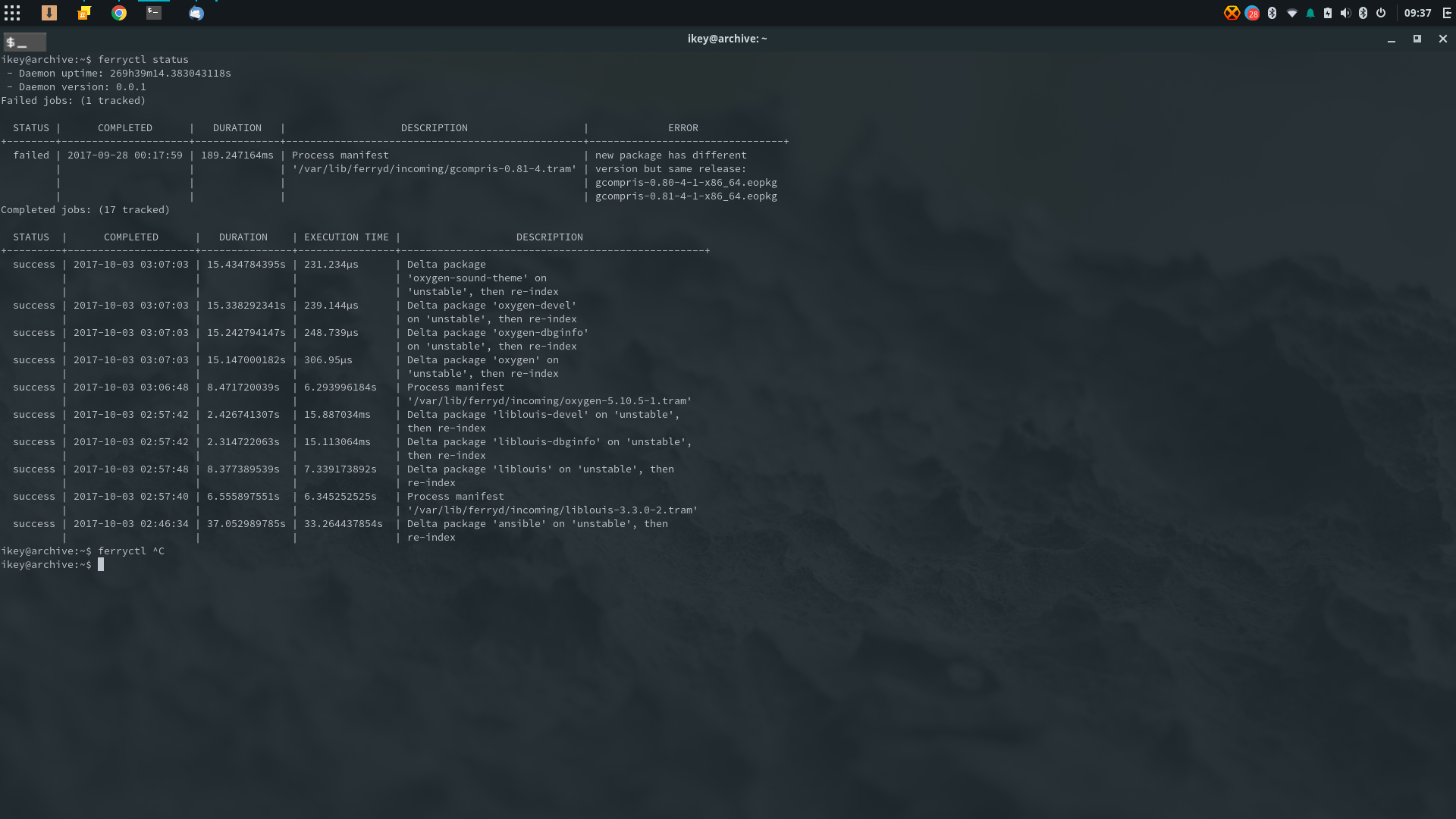Click the execution time 33.264437854s
1456x819 pixels.
click(344, 524)
